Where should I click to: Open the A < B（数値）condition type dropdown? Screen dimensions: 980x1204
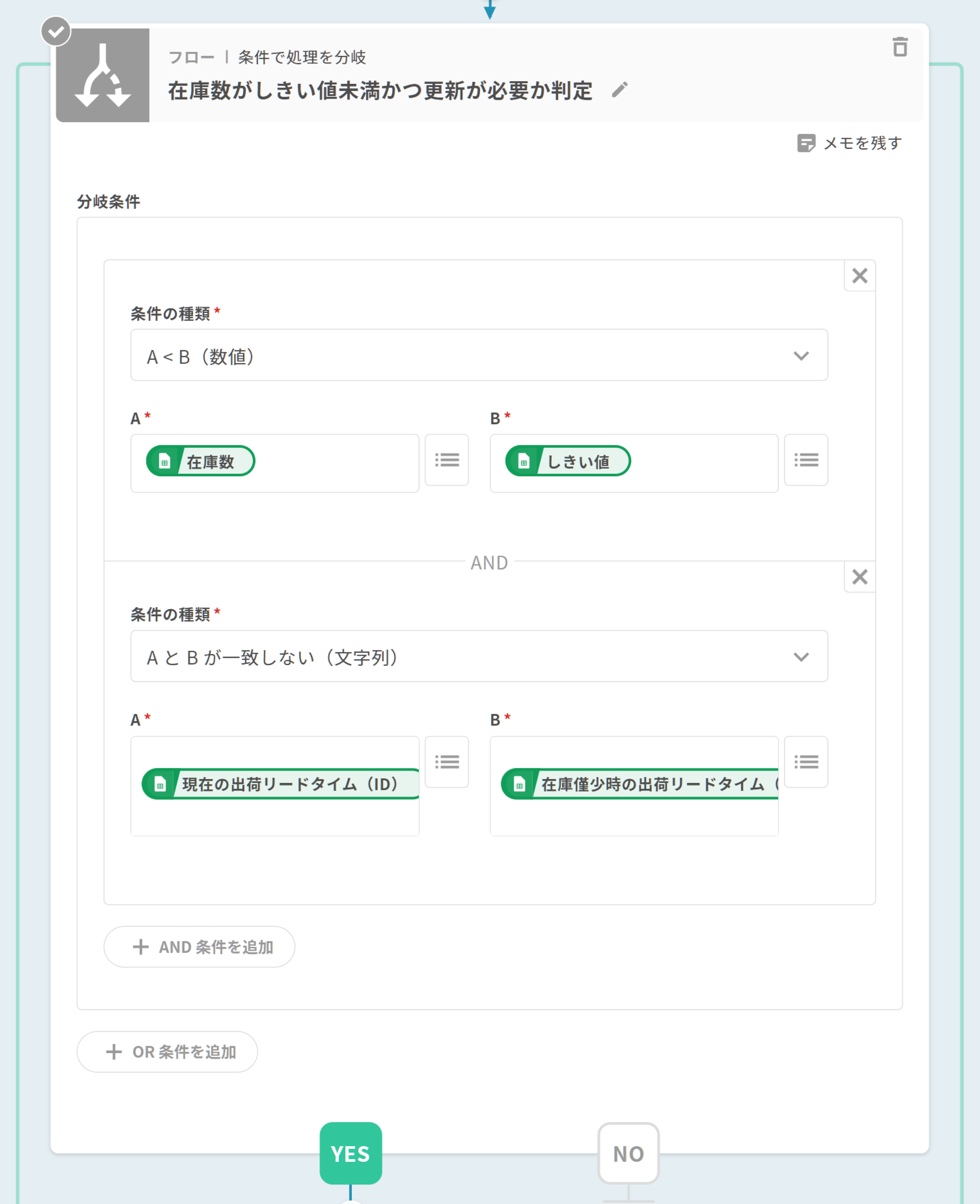pyautogui.click(x=479, y=356)
